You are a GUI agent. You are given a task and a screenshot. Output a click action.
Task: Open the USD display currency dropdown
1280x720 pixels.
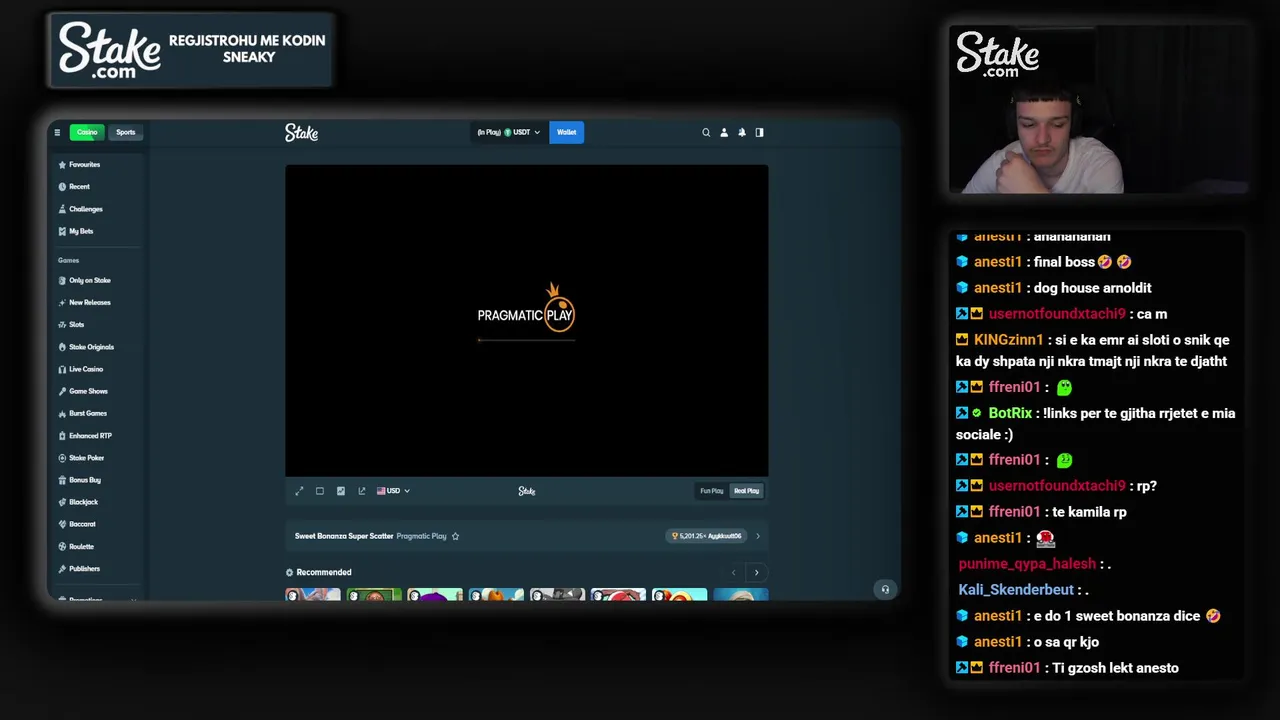point(393,491)
